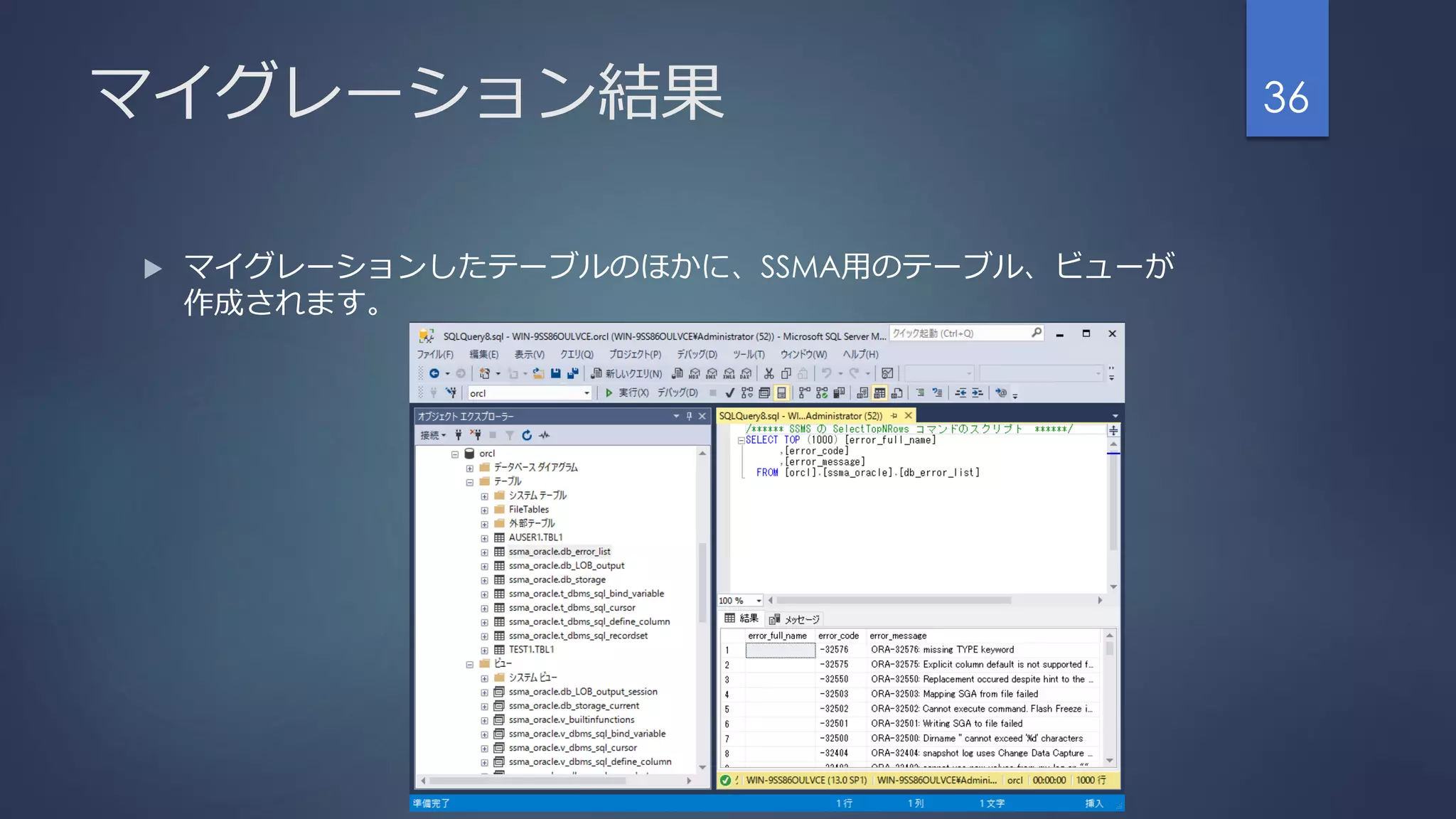Click the error_message column header
Screen dimensions: 1456x819
[983, 636]
